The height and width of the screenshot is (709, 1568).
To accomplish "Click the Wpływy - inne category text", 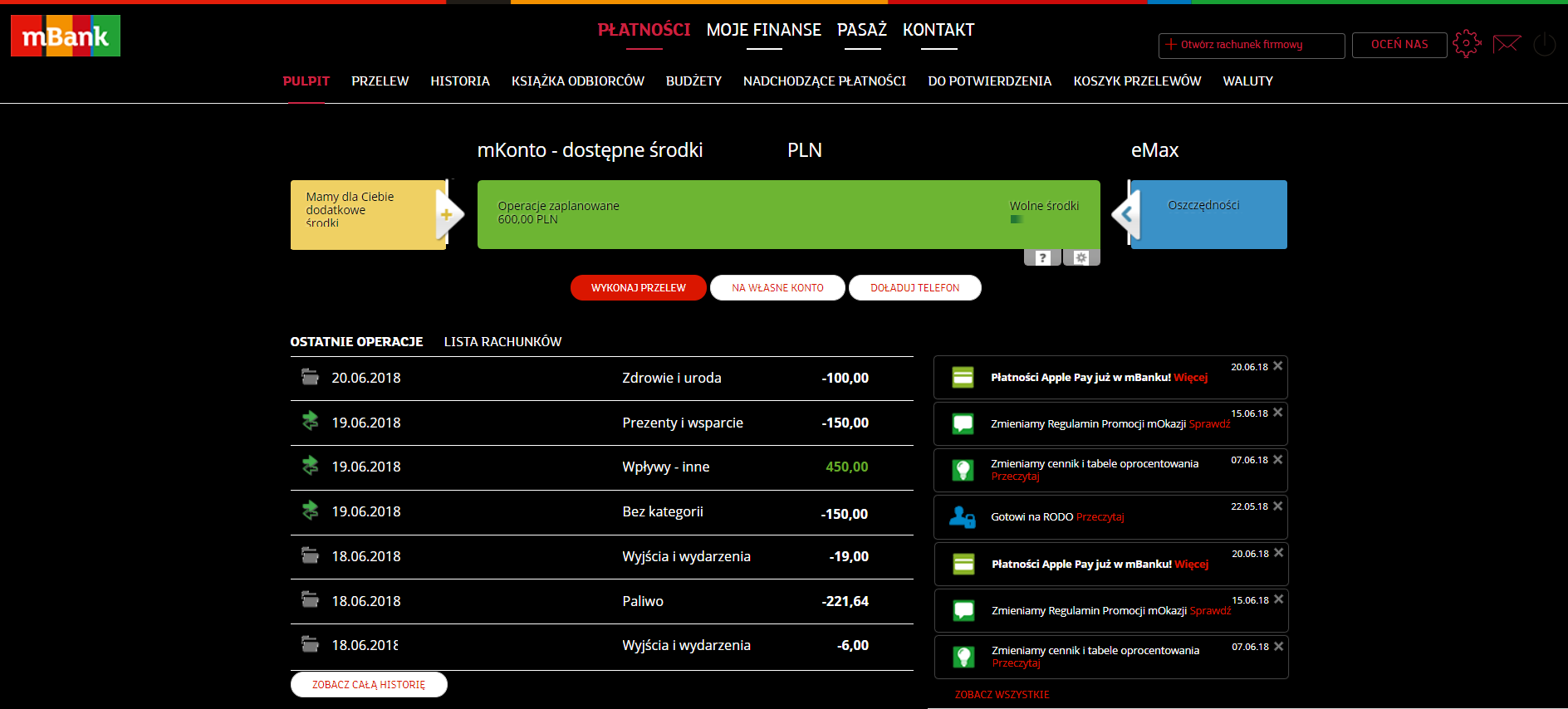I will tap(666, 467).
